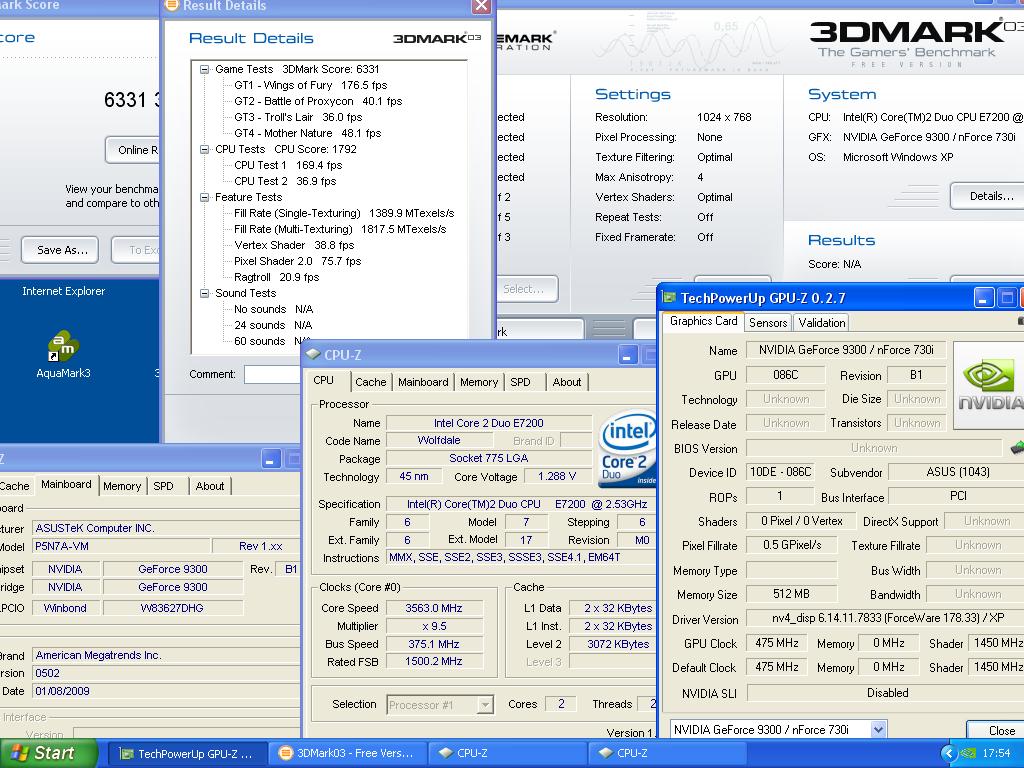1024x768 pixels.
Task: Switch to the first CPU-Z taskbar button
Action: [x=507, y=753]
